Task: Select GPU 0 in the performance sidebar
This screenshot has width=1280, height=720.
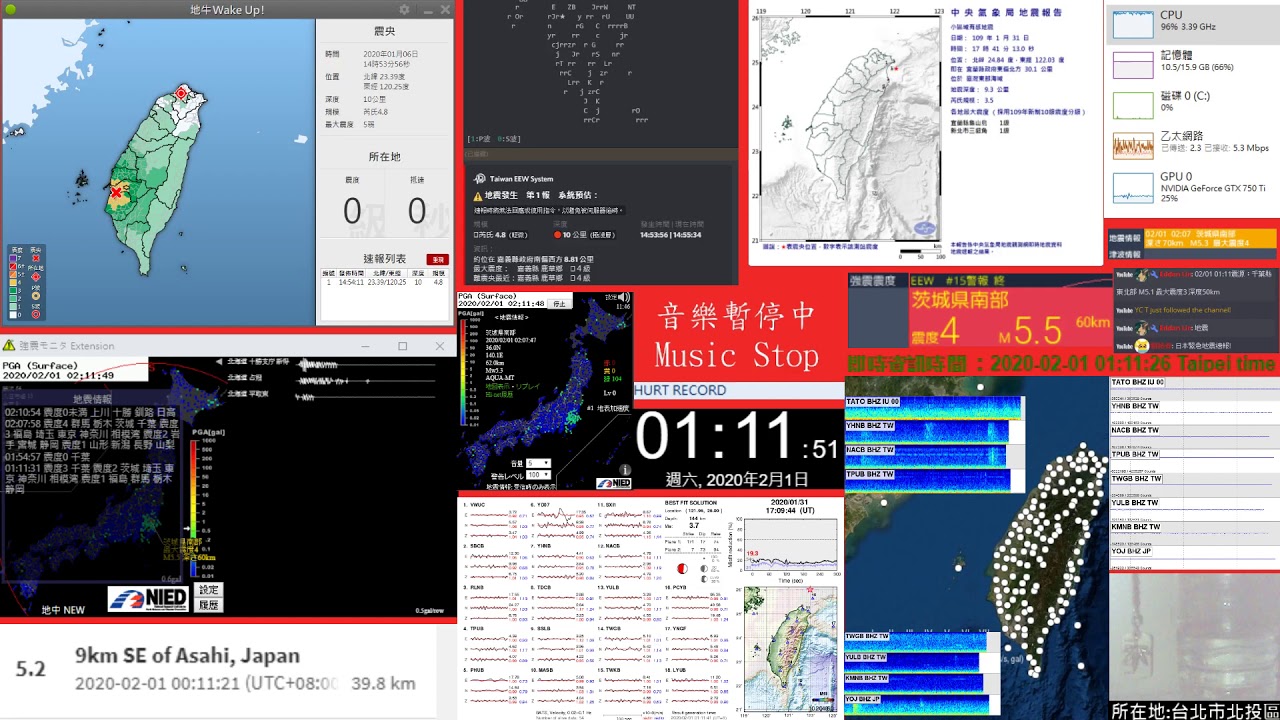Action: 1192,185
